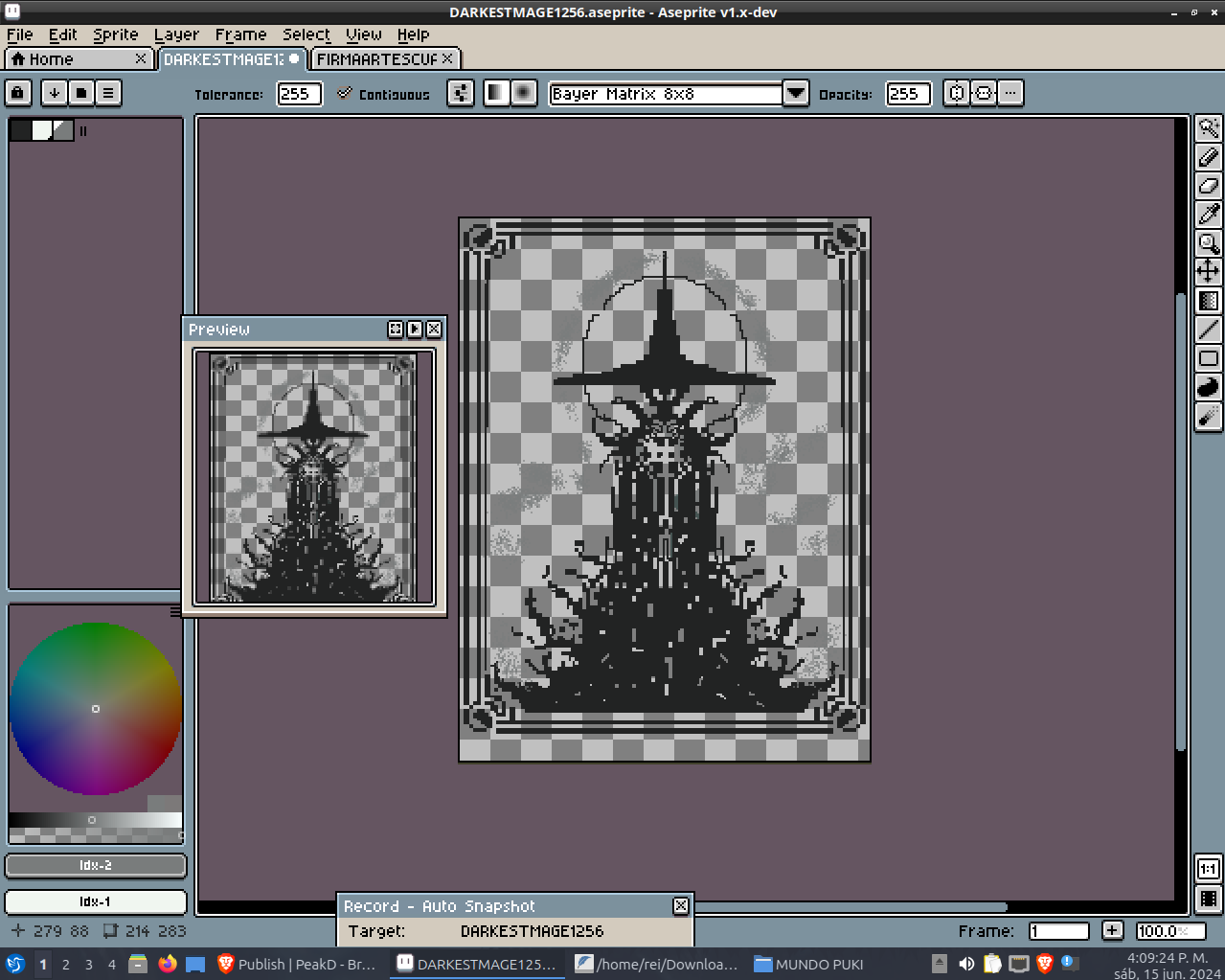The image size is (1225, 980).
Task: Click the lock icon in the context bar
Action: tap(18, 93)
